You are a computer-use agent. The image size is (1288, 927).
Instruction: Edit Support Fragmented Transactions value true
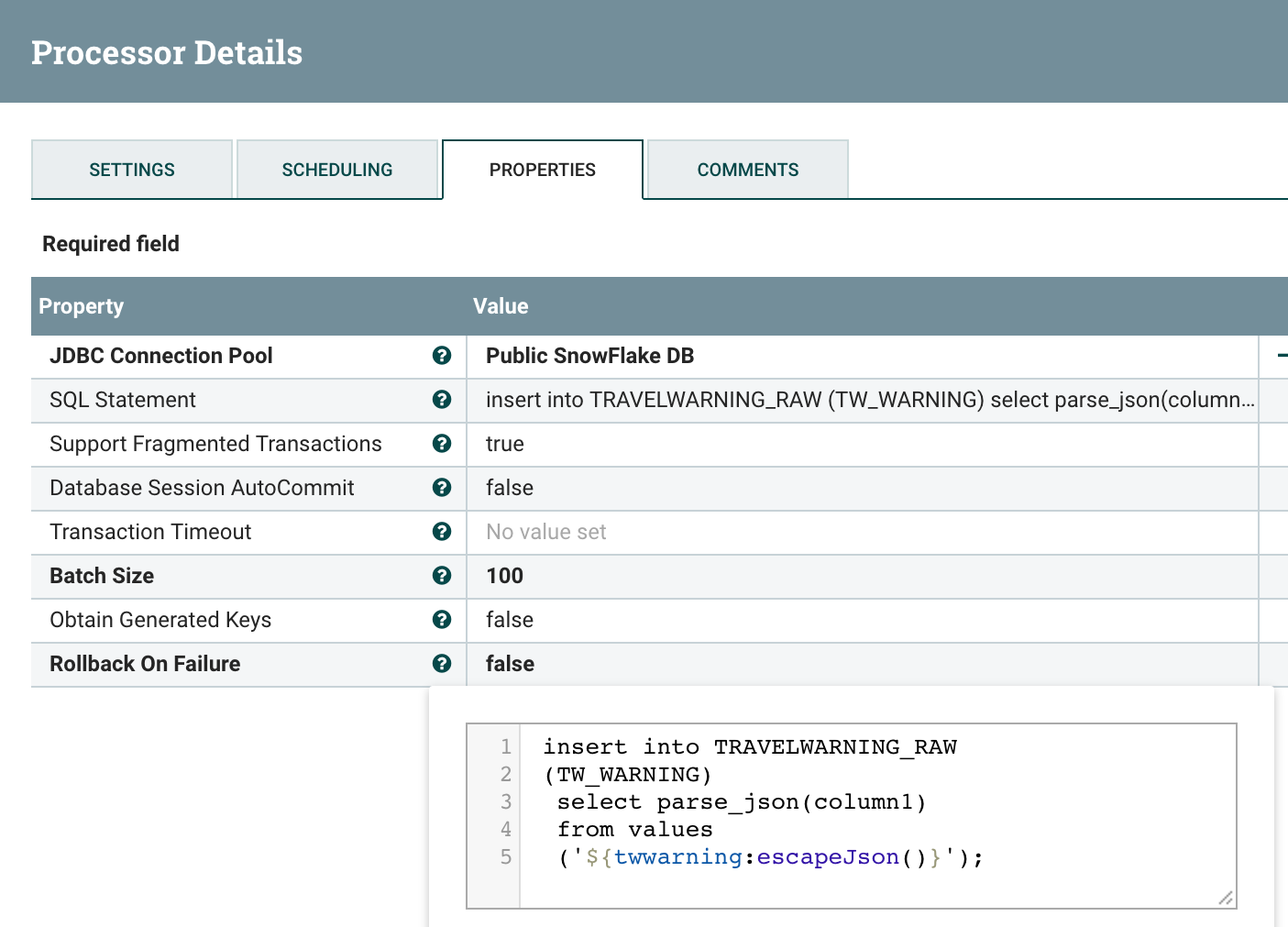863,444
